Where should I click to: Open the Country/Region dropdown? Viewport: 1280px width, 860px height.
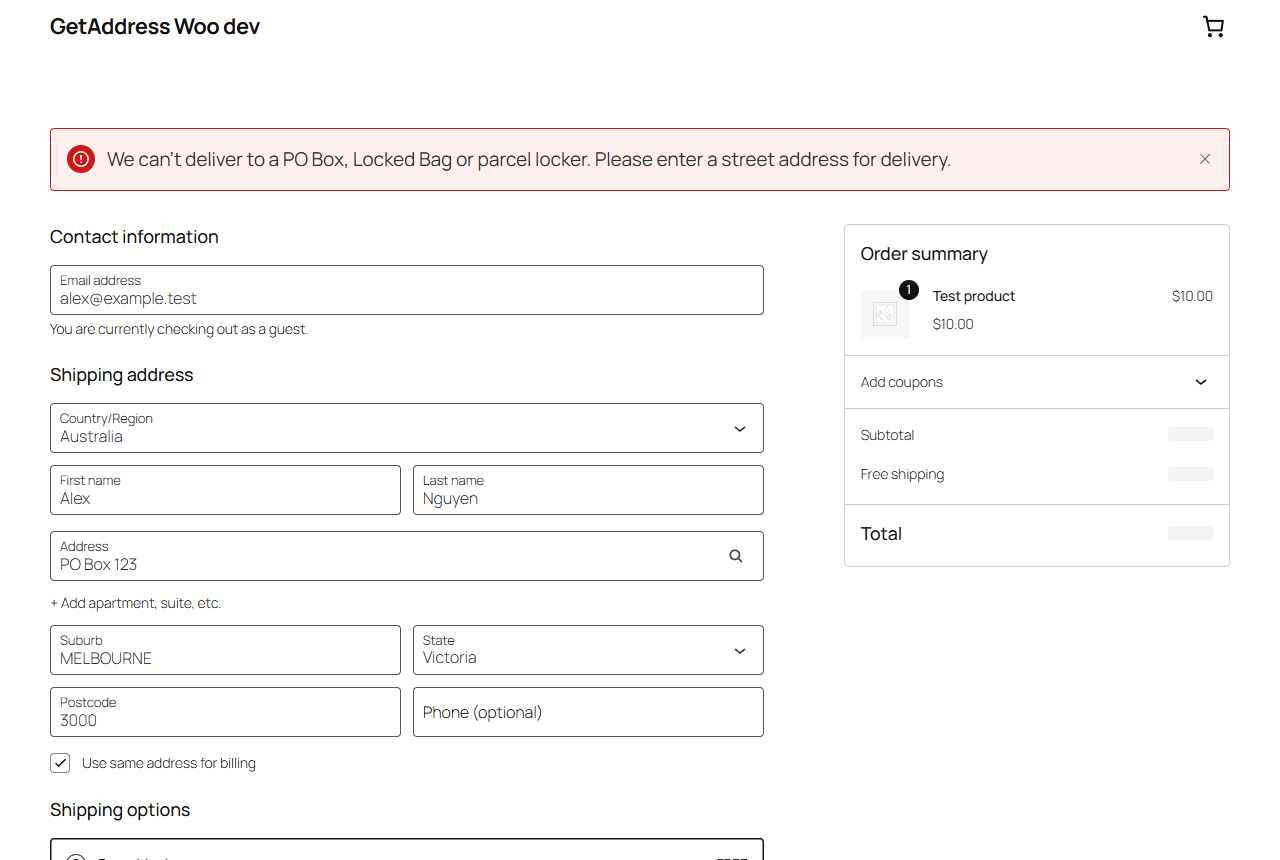(407, 428)
